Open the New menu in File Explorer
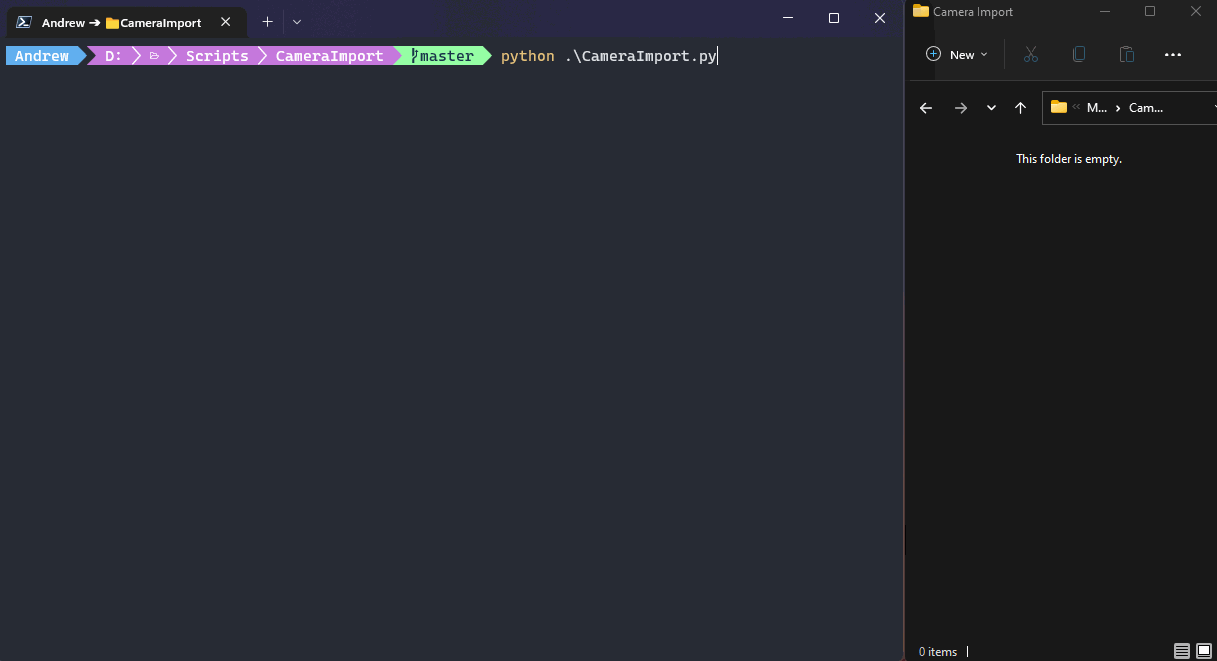The image size is (1217, 661). click(x=957, y=55)
